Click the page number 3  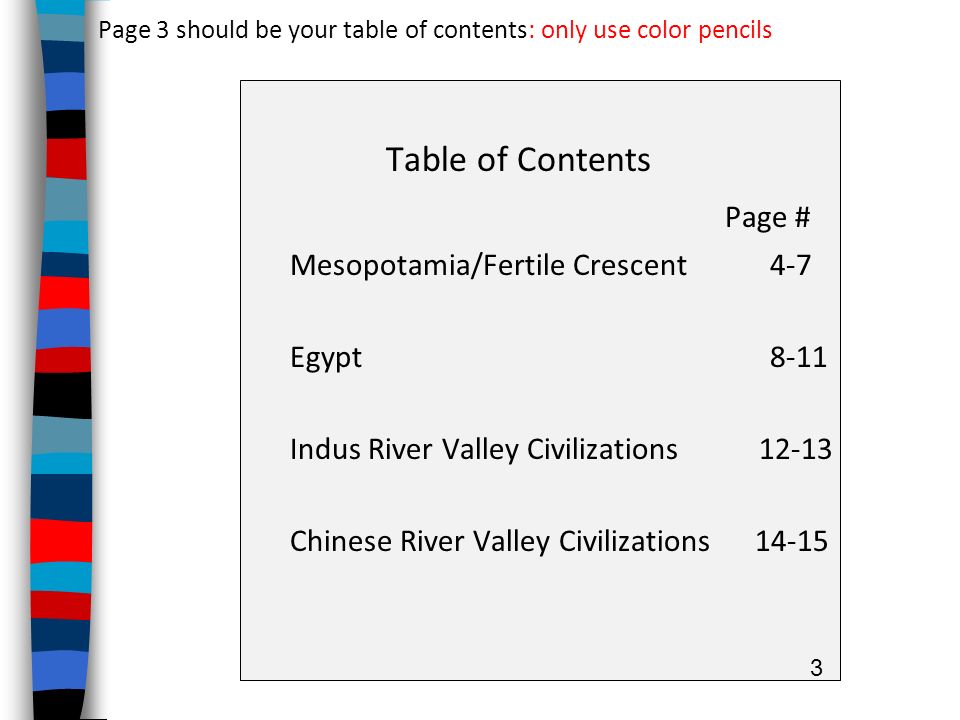coord(816,667)
